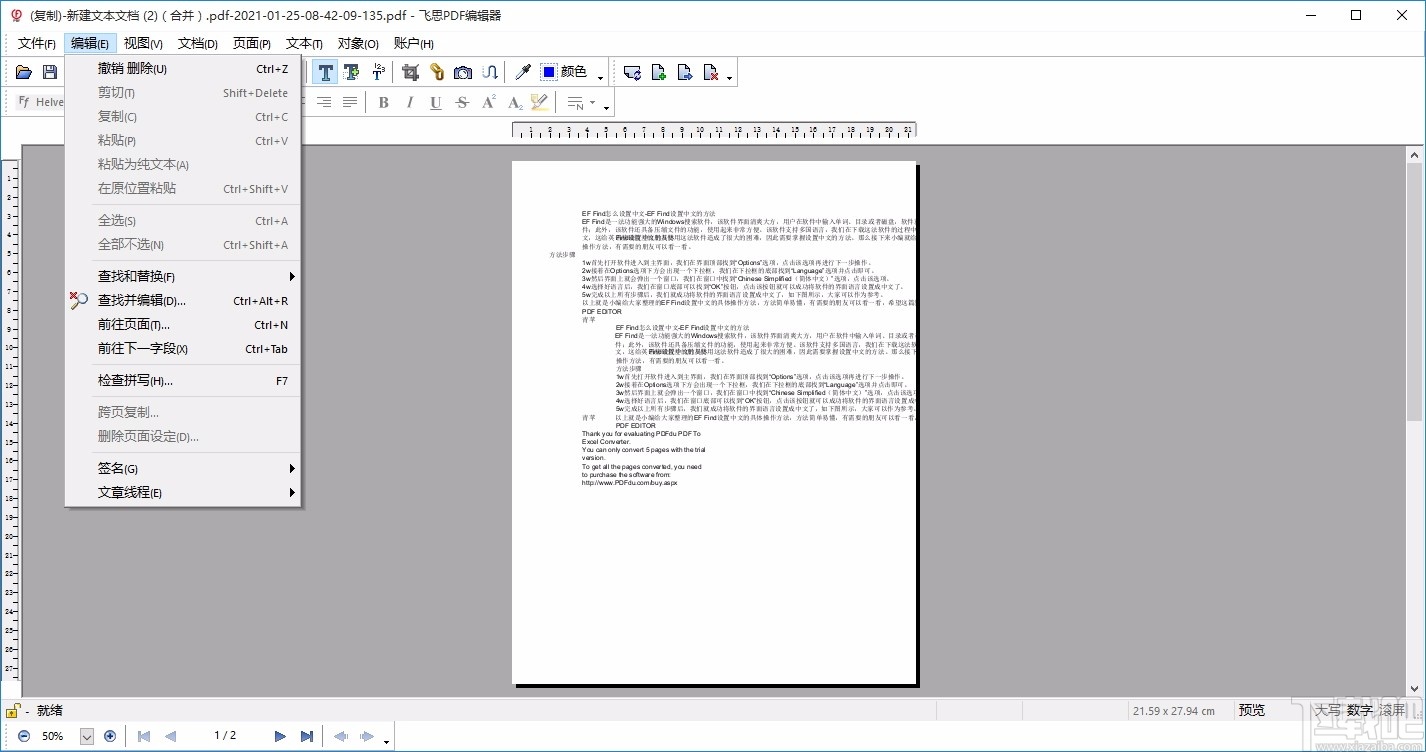
Task: Apply Italic formatting
Action: pyautogui.click(x=410, y=102)
